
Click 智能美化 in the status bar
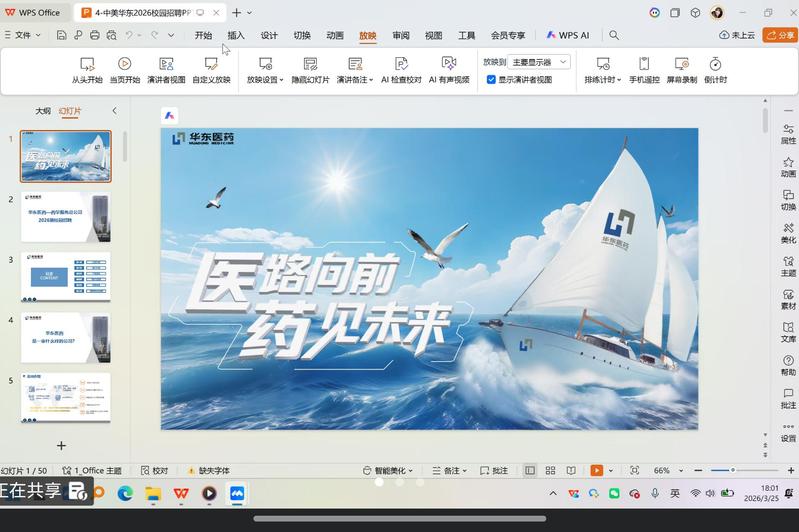(389, 470)
